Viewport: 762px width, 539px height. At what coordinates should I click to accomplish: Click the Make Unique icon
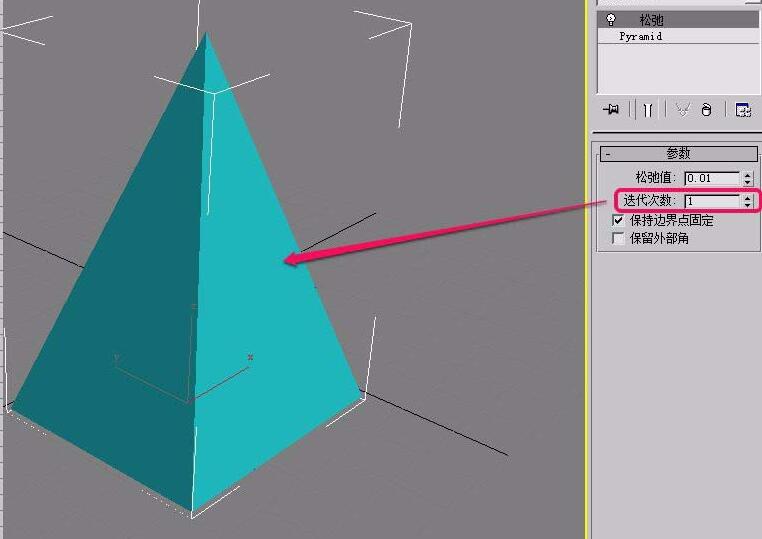tap(683, 110)
